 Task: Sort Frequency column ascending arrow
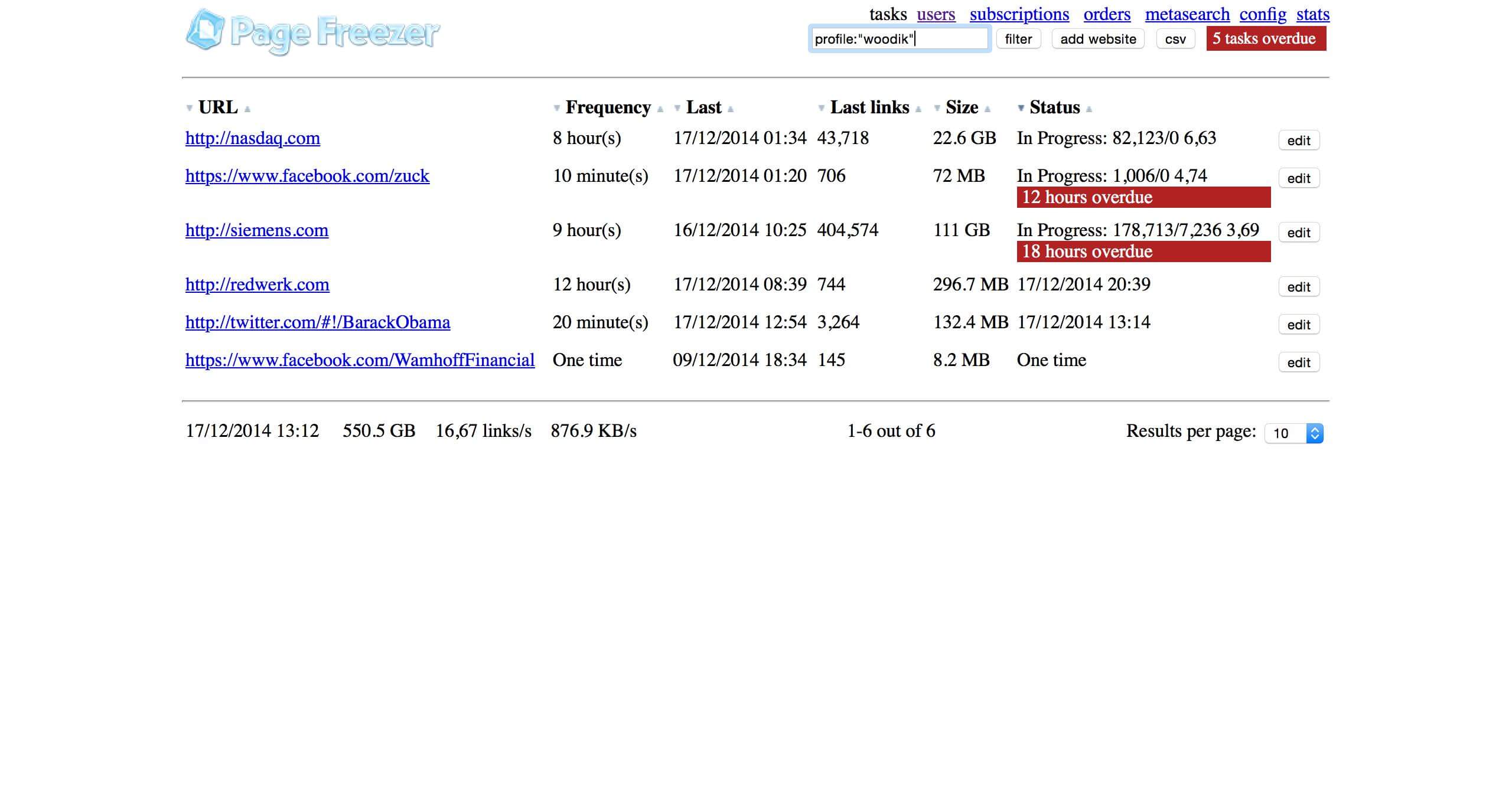point(660,109)
